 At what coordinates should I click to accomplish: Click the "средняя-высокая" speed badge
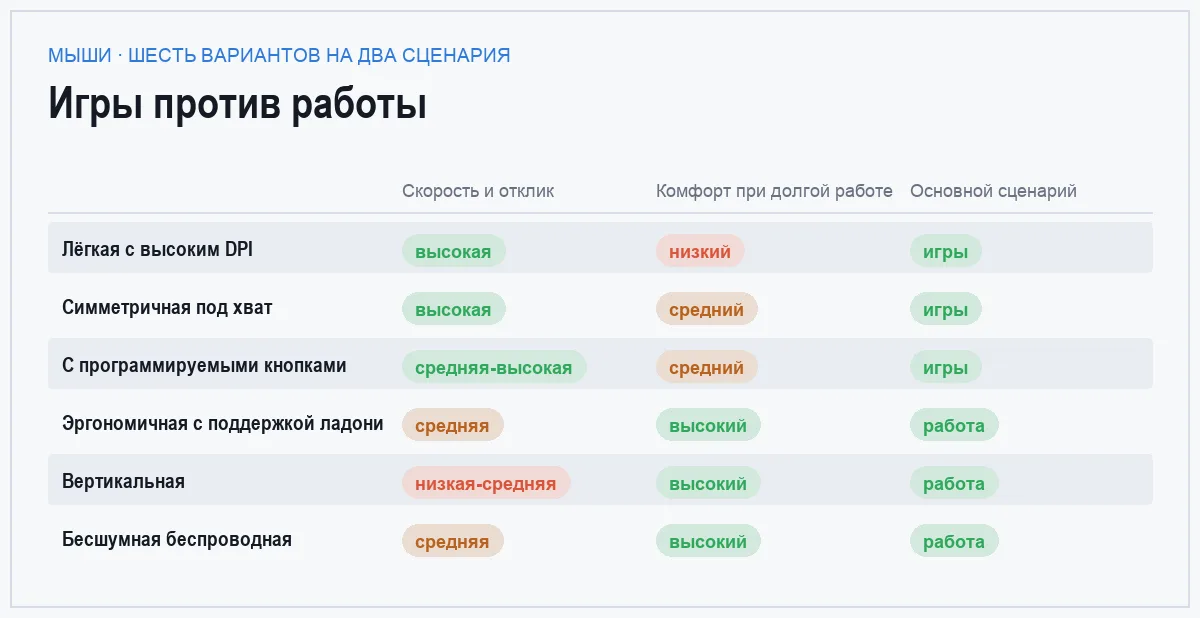pos(494,367)
